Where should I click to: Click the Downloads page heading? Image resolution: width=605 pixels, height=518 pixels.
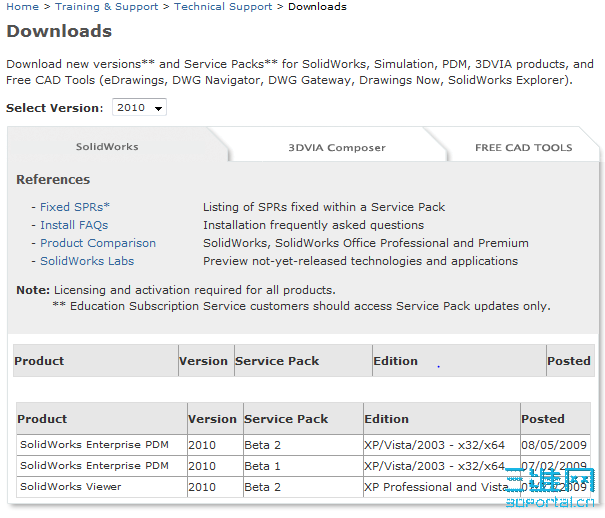[59, 32]
